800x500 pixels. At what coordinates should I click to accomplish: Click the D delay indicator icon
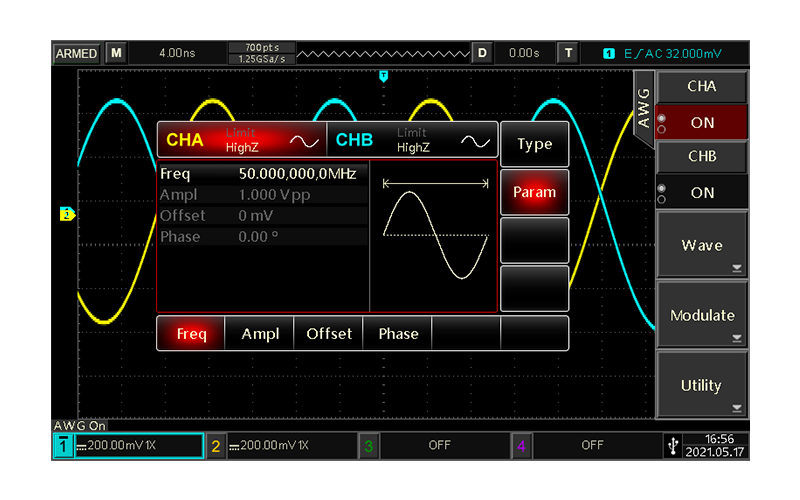pyautogui.click(x=482, y=53)
